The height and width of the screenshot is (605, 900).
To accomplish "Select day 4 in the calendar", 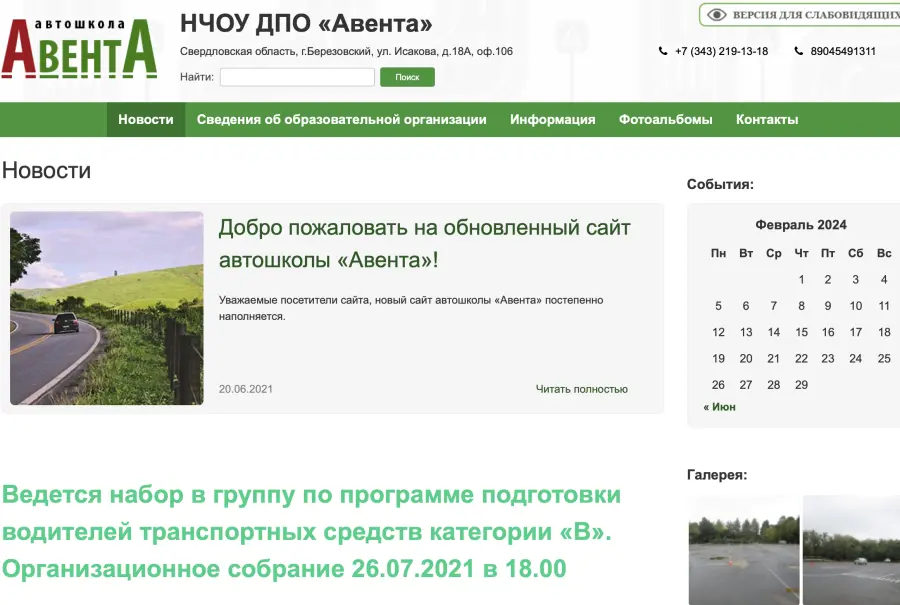I will [884, 280].
